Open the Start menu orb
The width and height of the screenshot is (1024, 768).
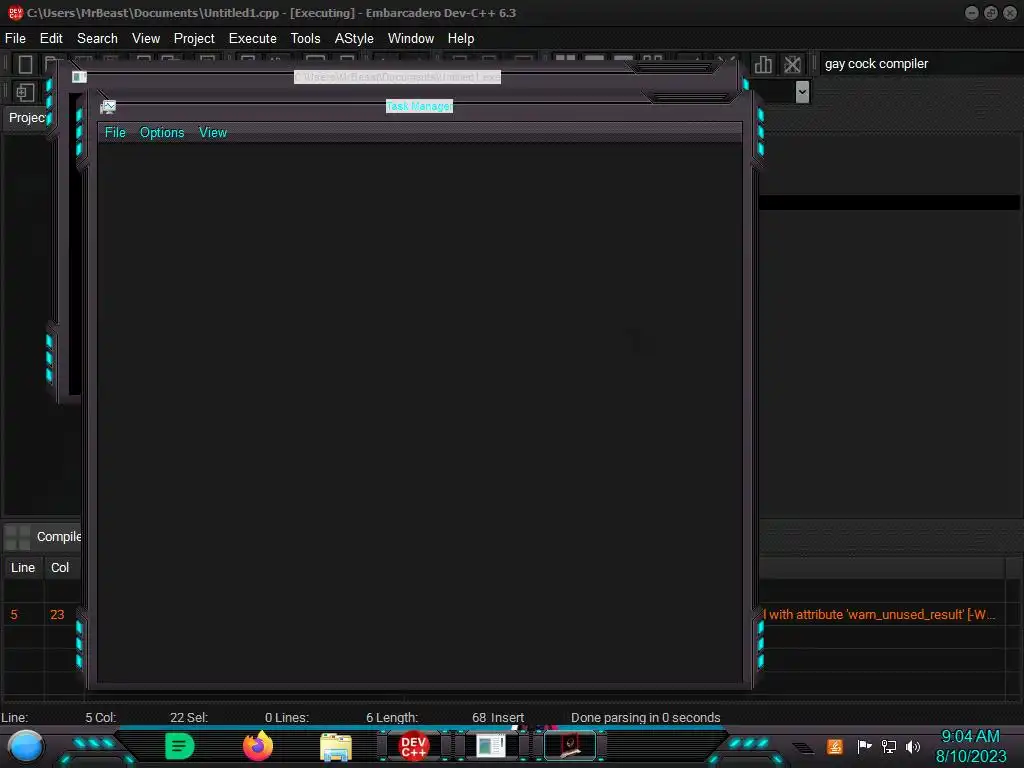click(x=26, y=746)
